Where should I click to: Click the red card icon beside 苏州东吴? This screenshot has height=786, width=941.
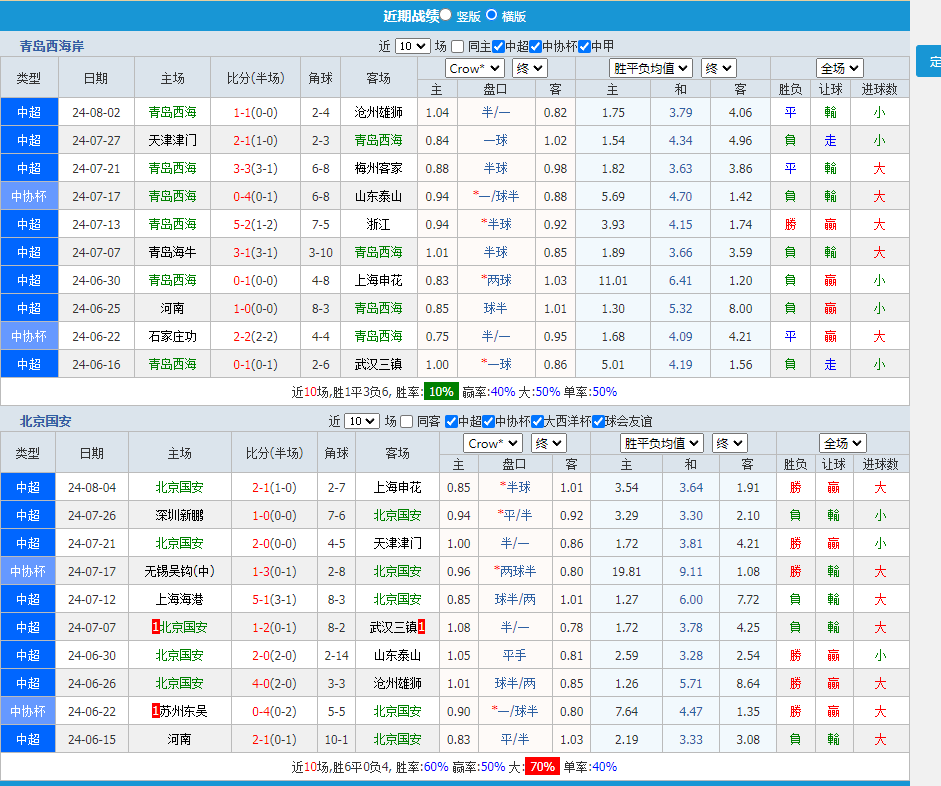(155, 711)
